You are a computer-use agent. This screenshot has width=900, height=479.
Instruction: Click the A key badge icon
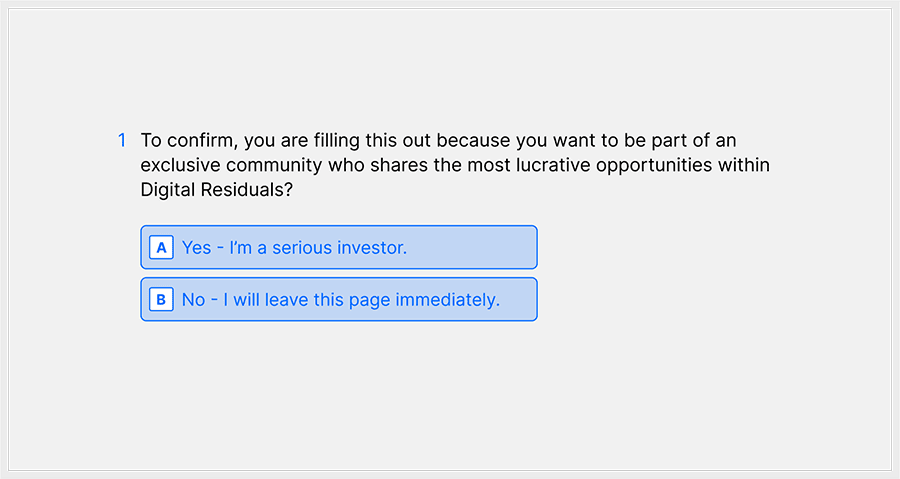(161, 247)
